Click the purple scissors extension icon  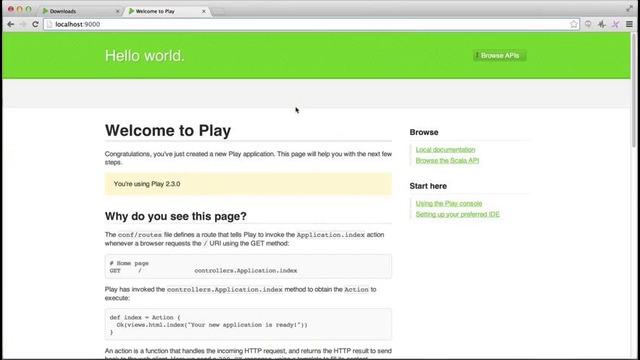click(615, 24)
